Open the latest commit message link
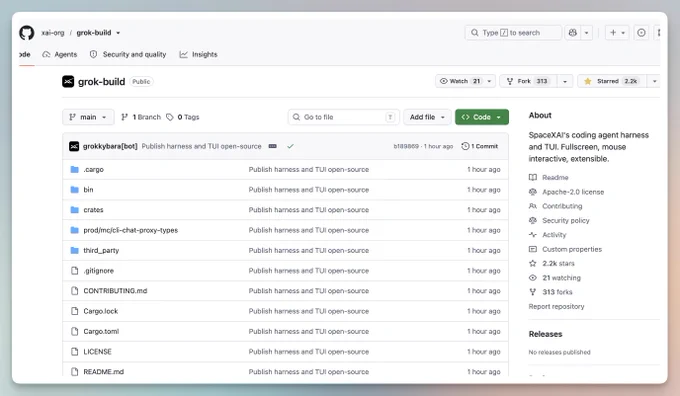The height and width of the screenshot is (396, 680). point(202,147)
